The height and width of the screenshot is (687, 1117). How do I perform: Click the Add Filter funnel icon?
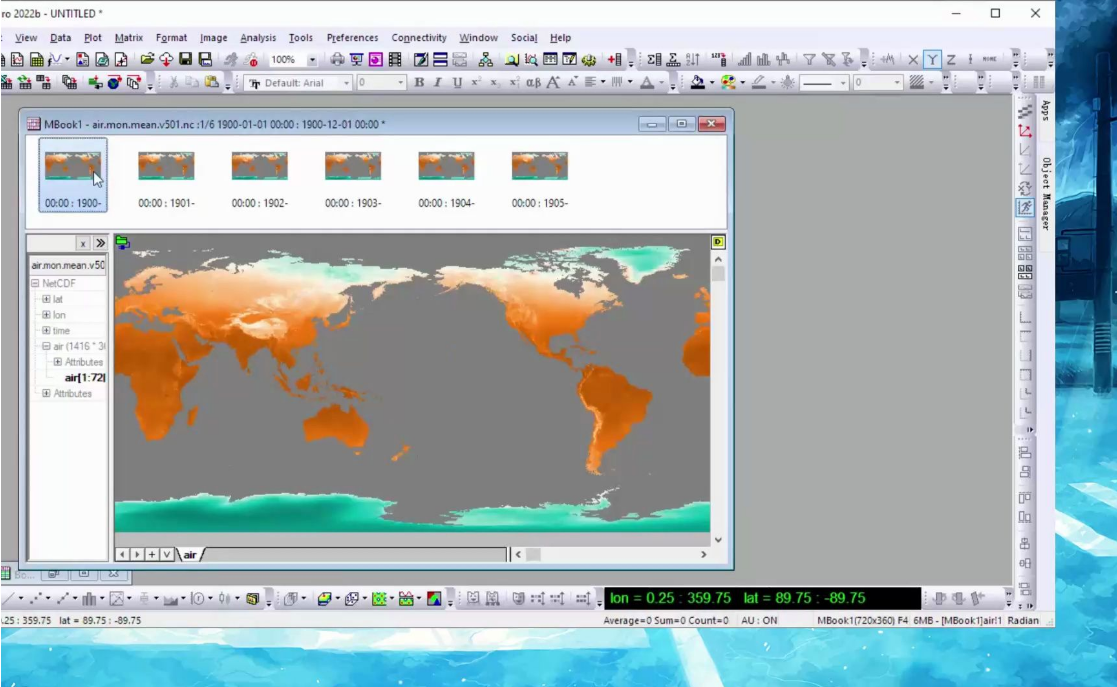809,60
